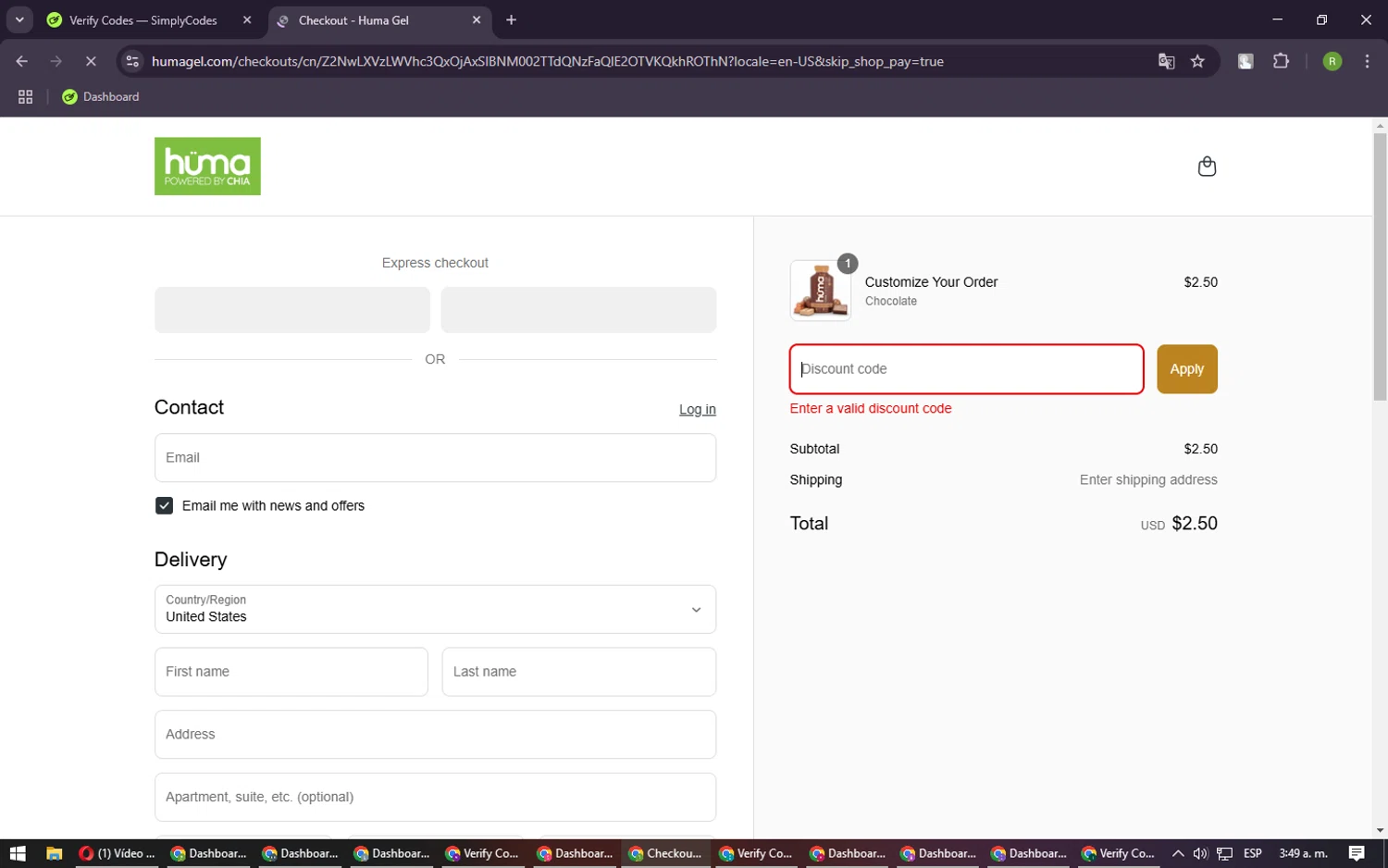The height and width of the screenshot is (868, 1388).
Task: Close the Verify Codes tab
Action: (247, 20)
